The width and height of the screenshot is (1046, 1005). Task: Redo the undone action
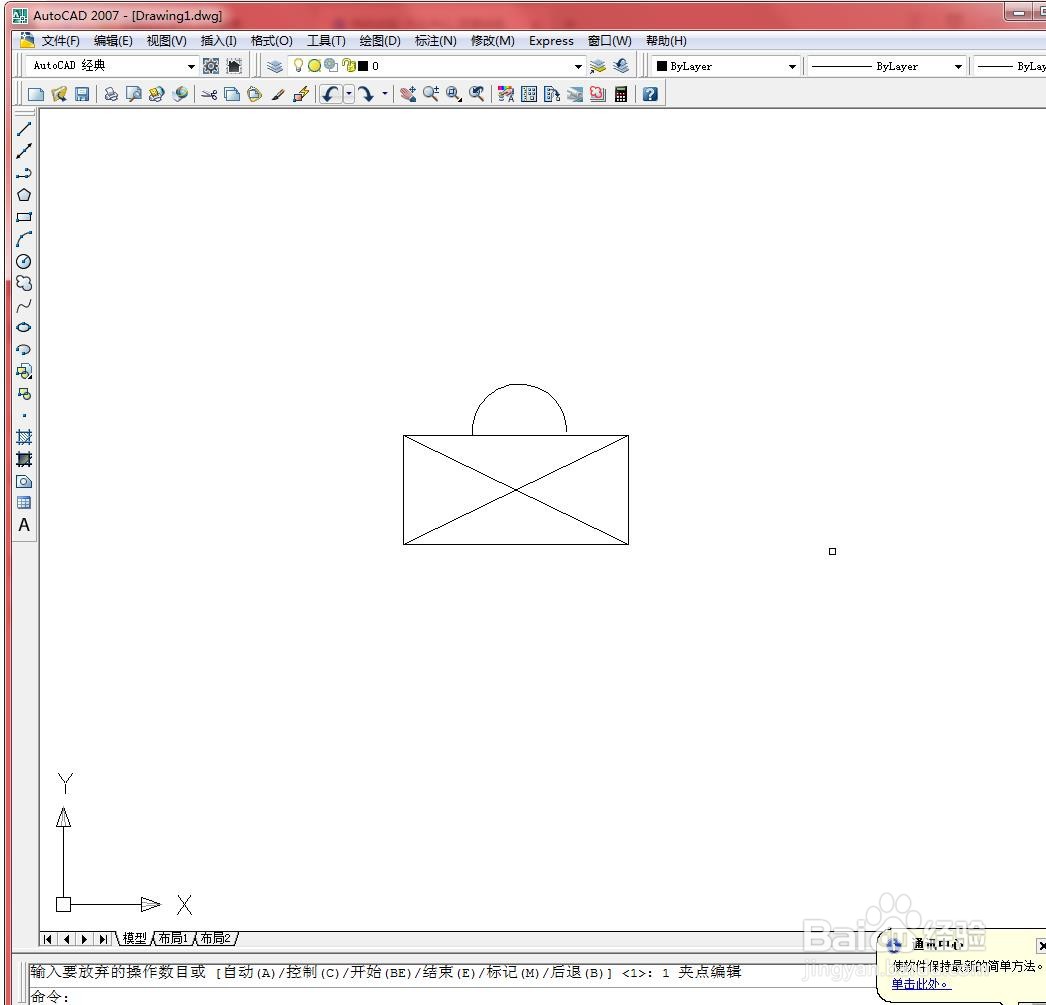366,95
